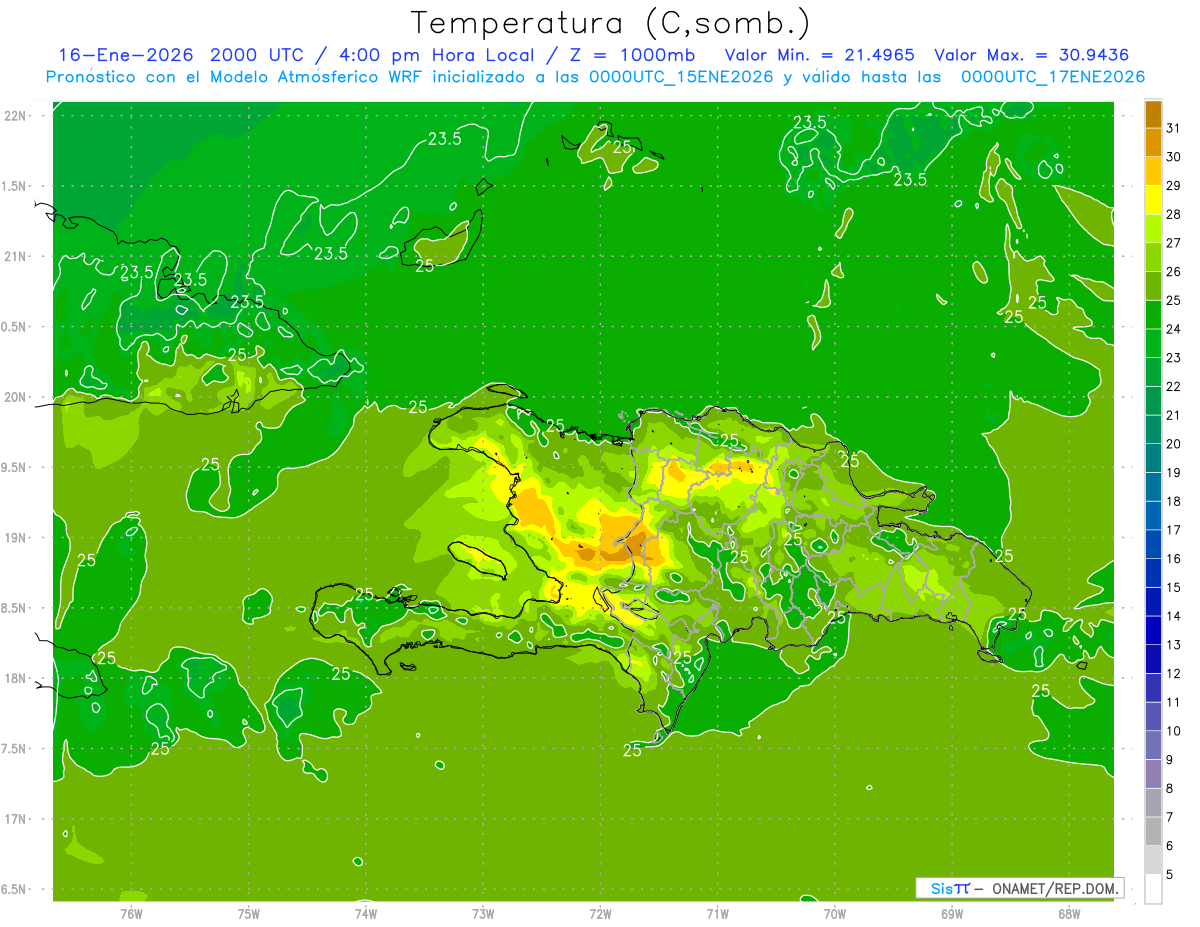Click the '16' legend value
The width and height of the screenshot is (1200, 927).
click(1174, 559)
